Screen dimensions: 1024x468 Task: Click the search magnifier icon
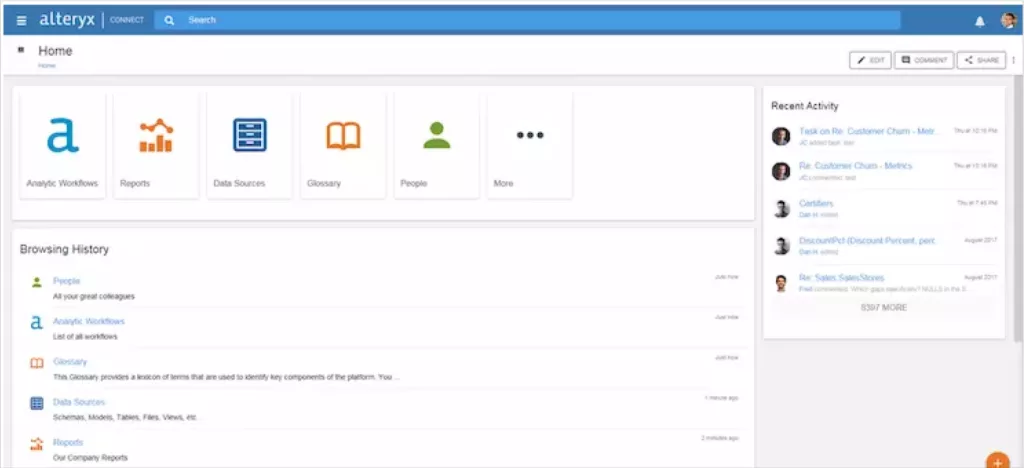[169, 20]
